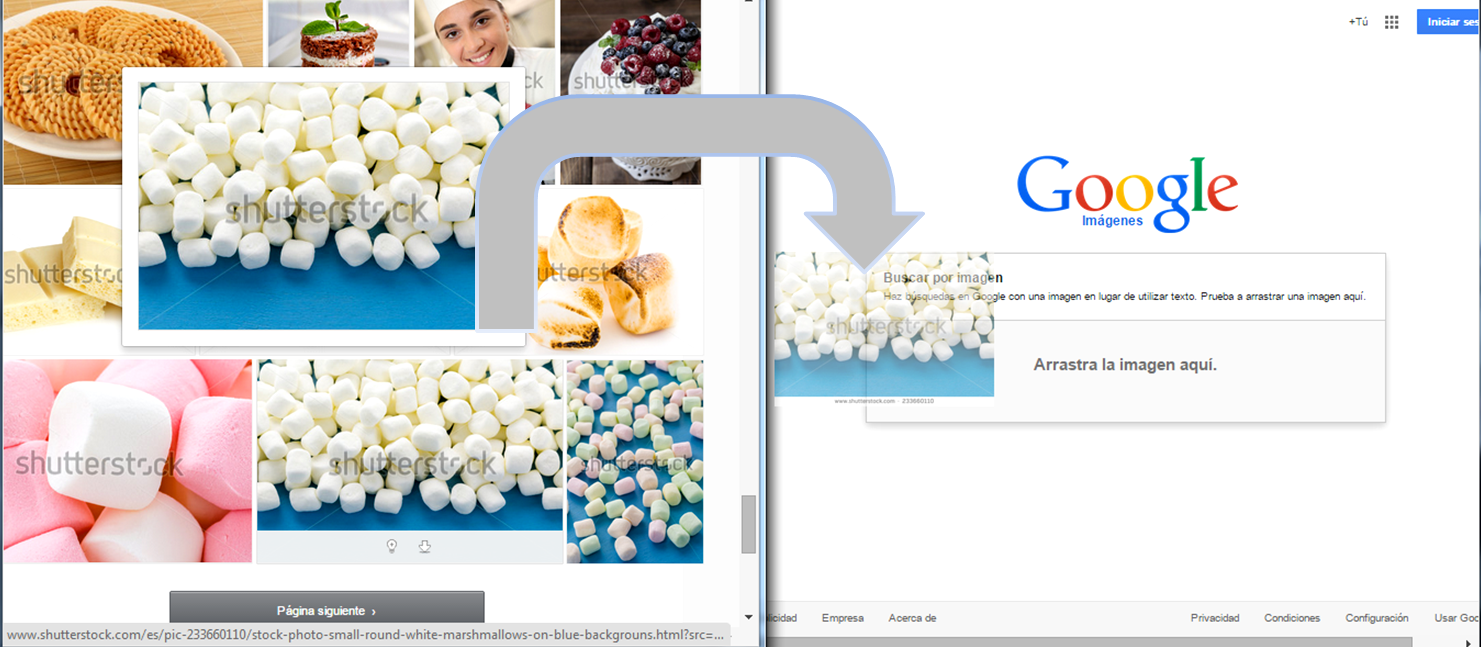The image size is (1481, 648).
Task: Click the Google horizontal scrollbar right arrow
Action: coord(1470,642)
